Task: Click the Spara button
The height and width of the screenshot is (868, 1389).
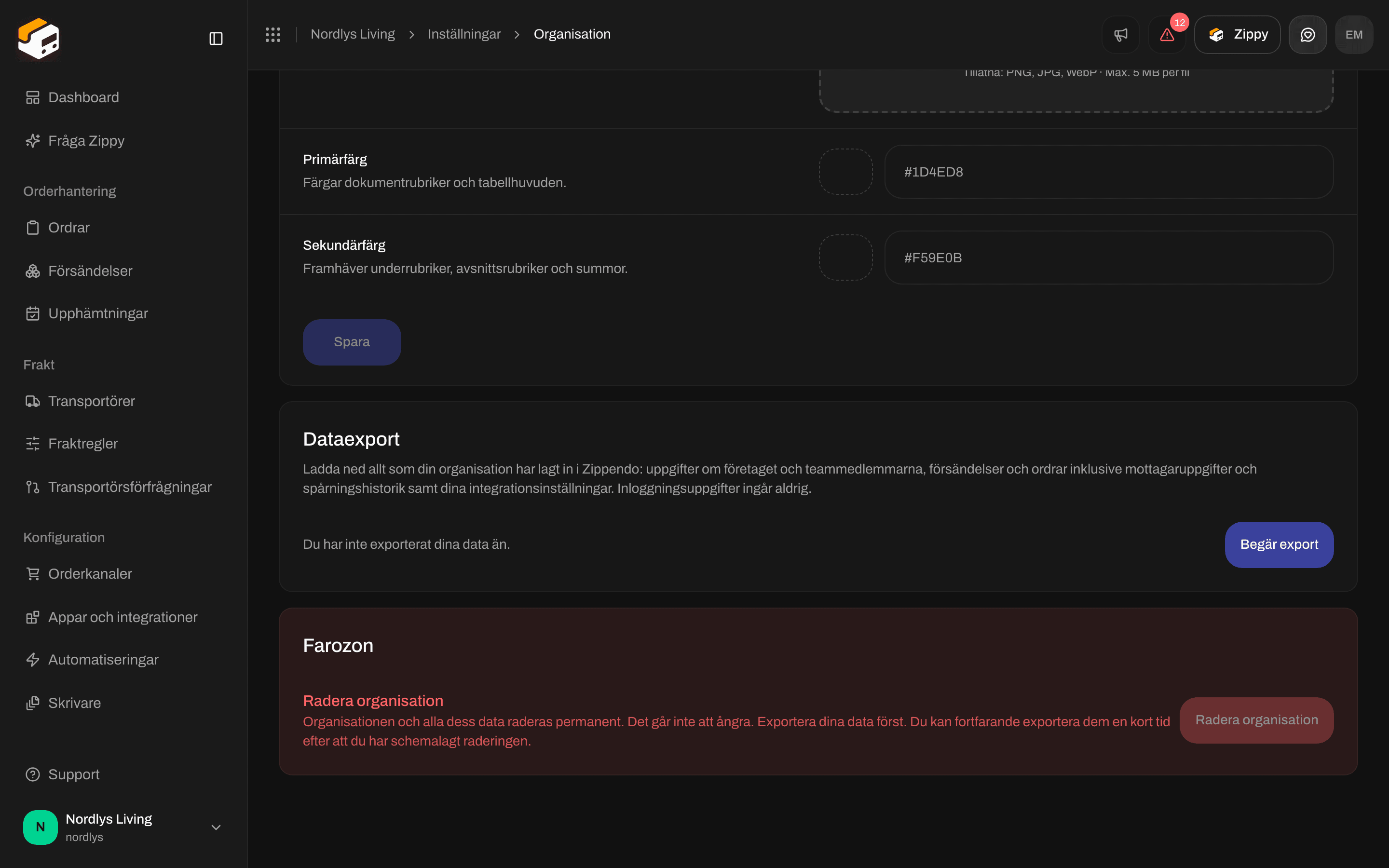Action: [352, 342]
